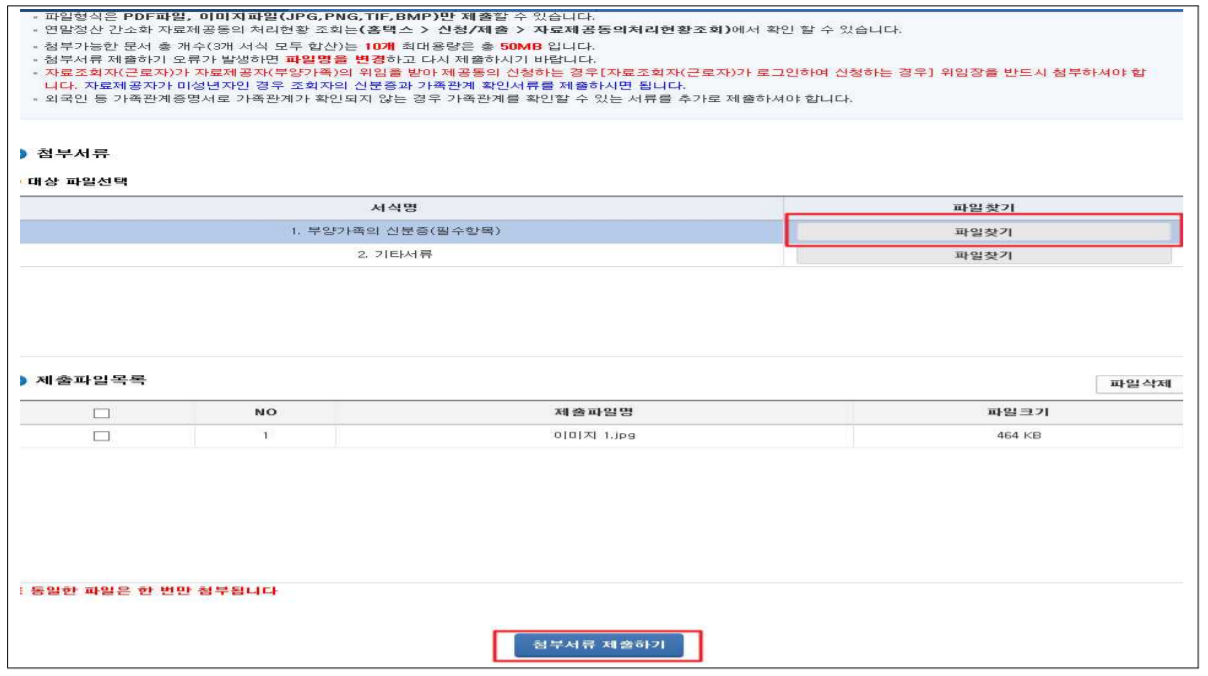The image size is (1208, 676).
Task: Click the 464 KB file size cell
Action: coord(1019,436)
